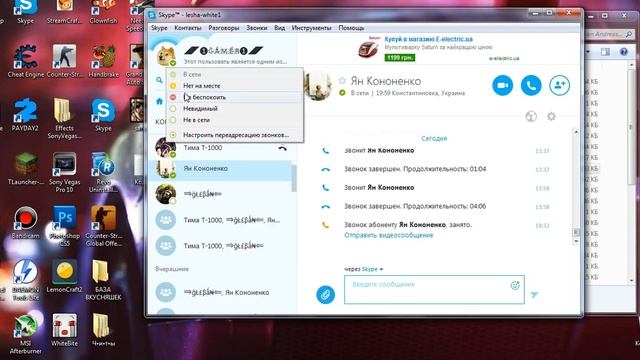Open conversation settings gear icon

pos(551,116)
